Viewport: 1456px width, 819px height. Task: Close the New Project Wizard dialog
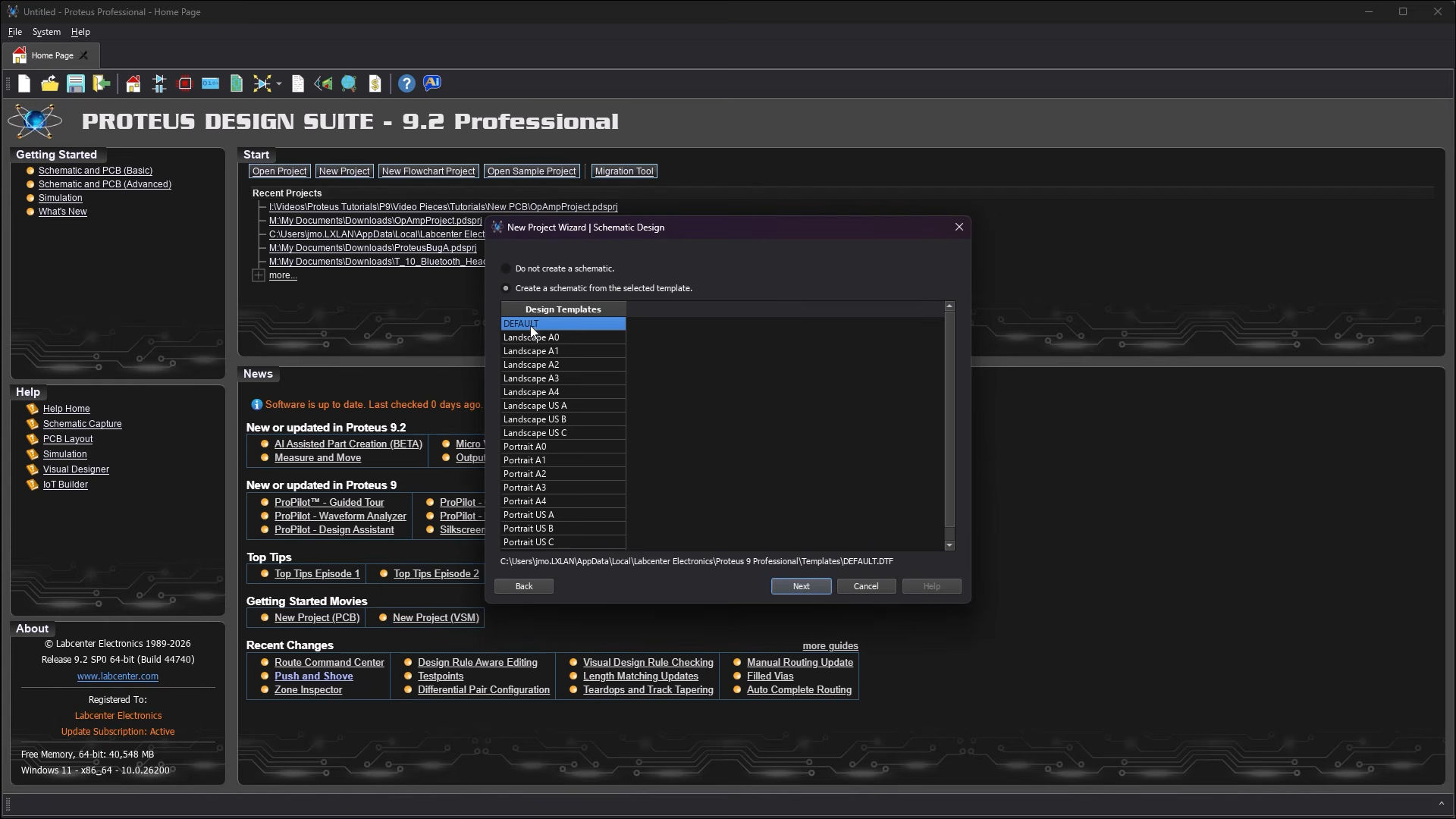coord(959,227)
